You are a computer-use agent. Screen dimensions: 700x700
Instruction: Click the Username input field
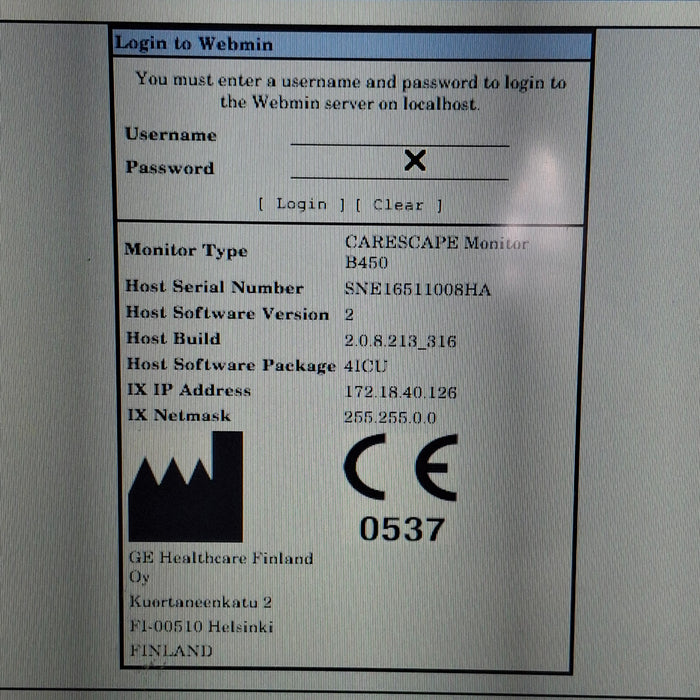coord(400,135)
